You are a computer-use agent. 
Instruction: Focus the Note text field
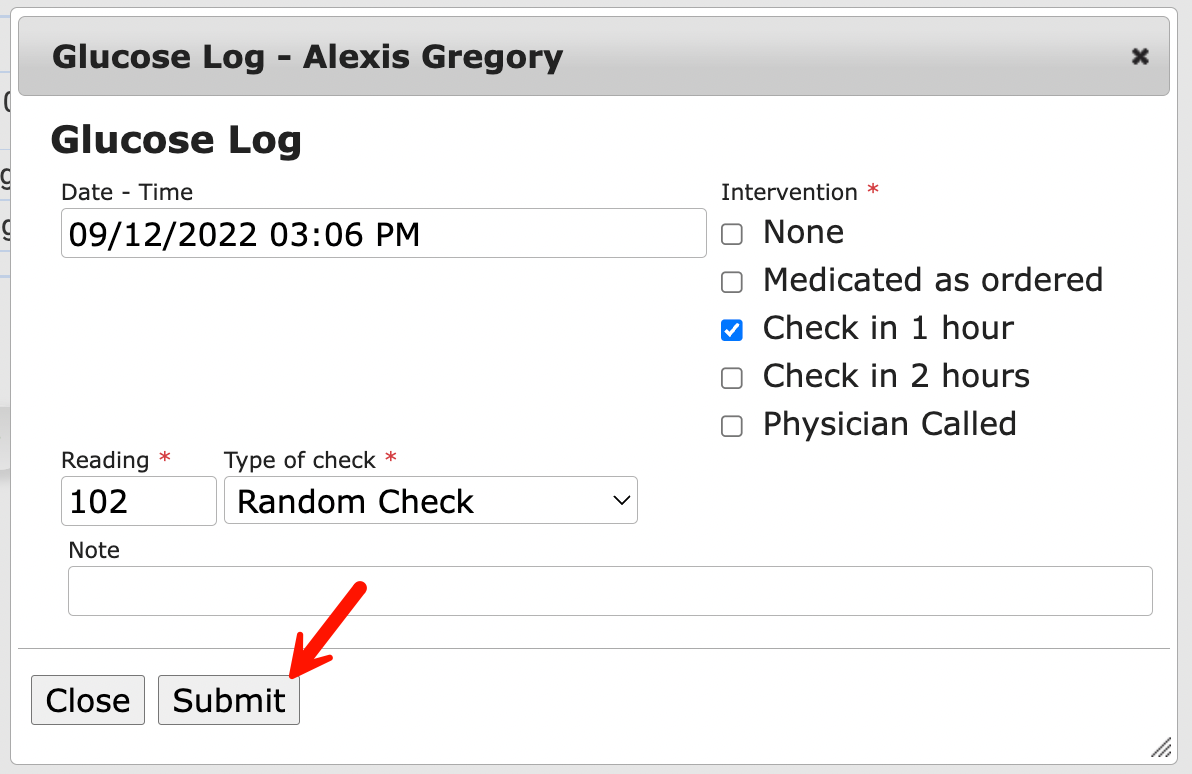pos(610,591)
